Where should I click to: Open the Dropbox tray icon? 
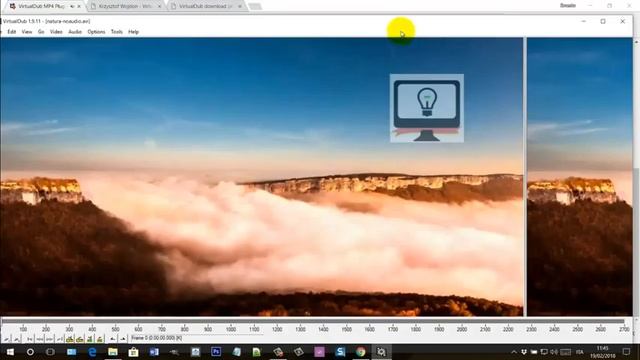[x=524, y=352]
